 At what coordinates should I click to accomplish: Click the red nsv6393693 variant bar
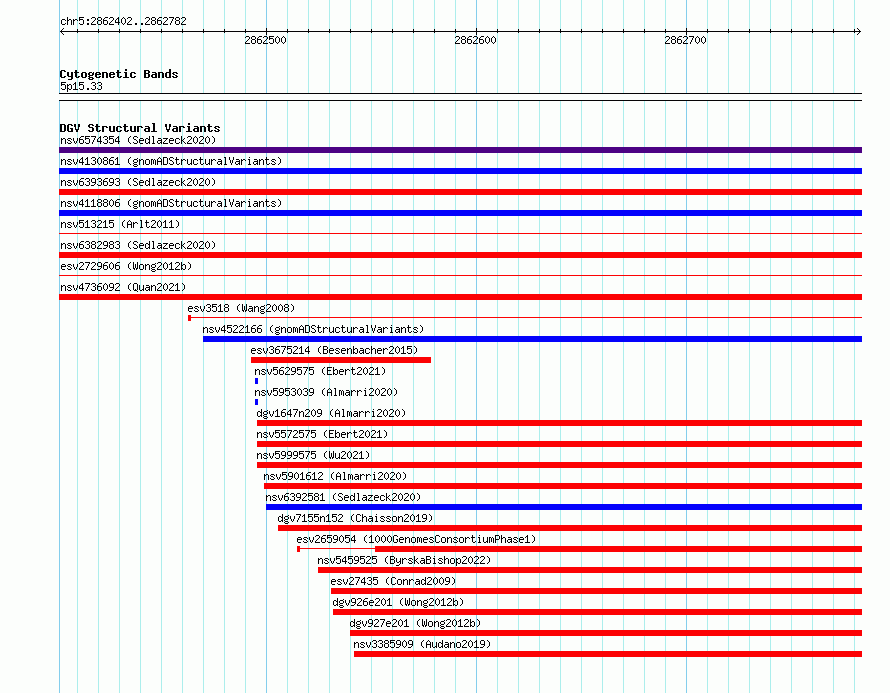coord(460,192)
